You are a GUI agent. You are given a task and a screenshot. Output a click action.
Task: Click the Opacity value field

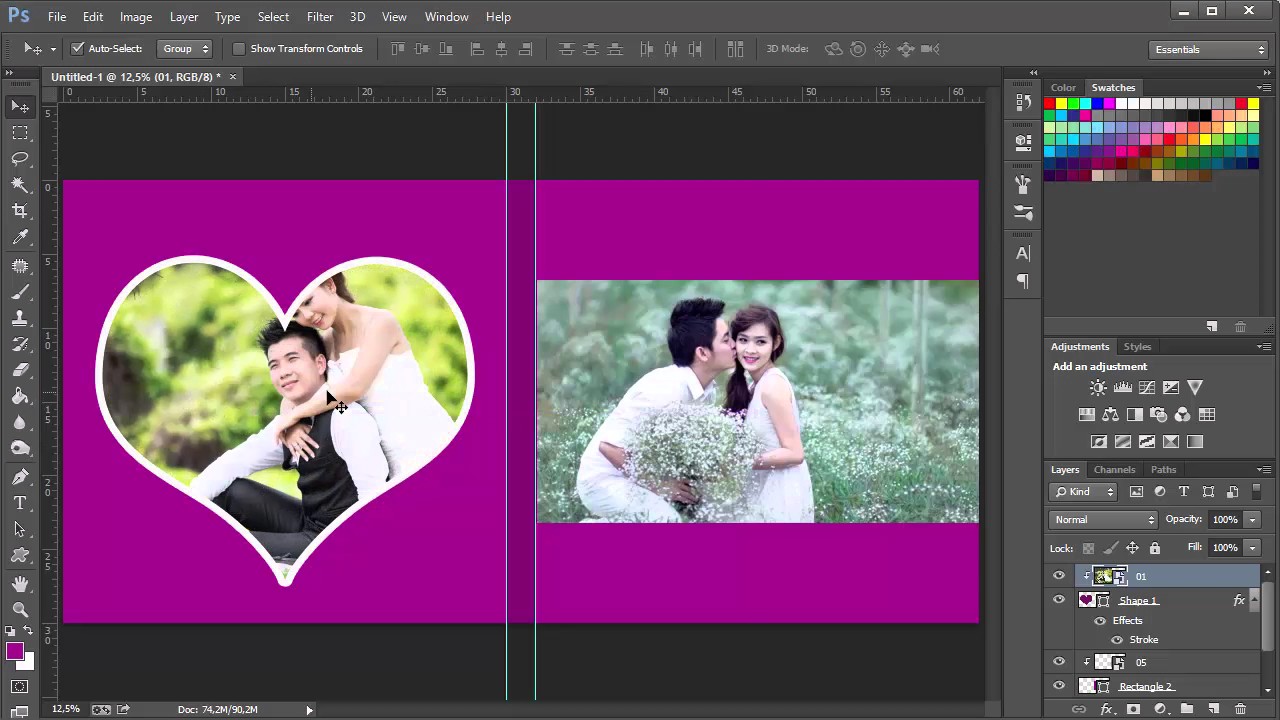(x=1224, y=519)
